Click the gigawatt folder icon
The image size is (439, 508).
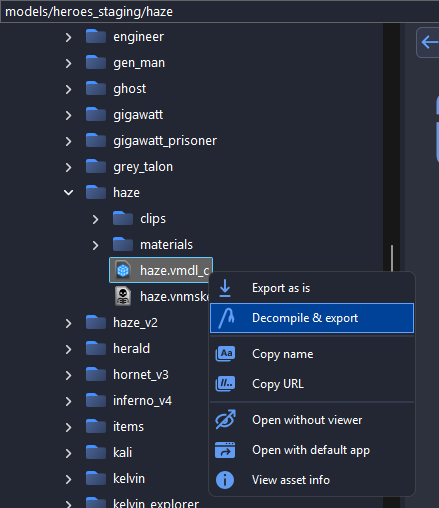click(x=96, y=114)
